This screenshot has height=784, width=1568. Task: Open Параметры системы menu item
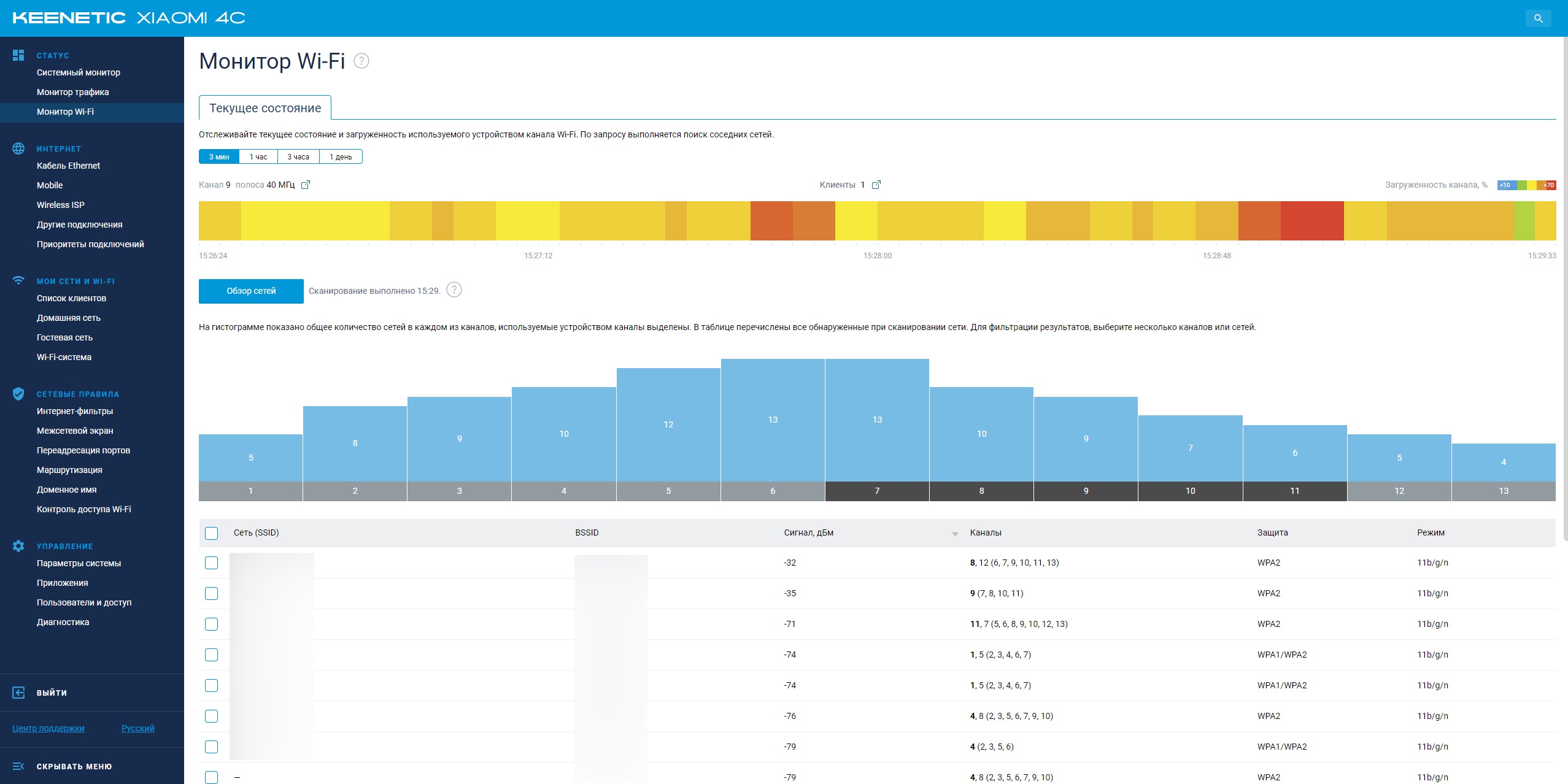tap(79, 563)
